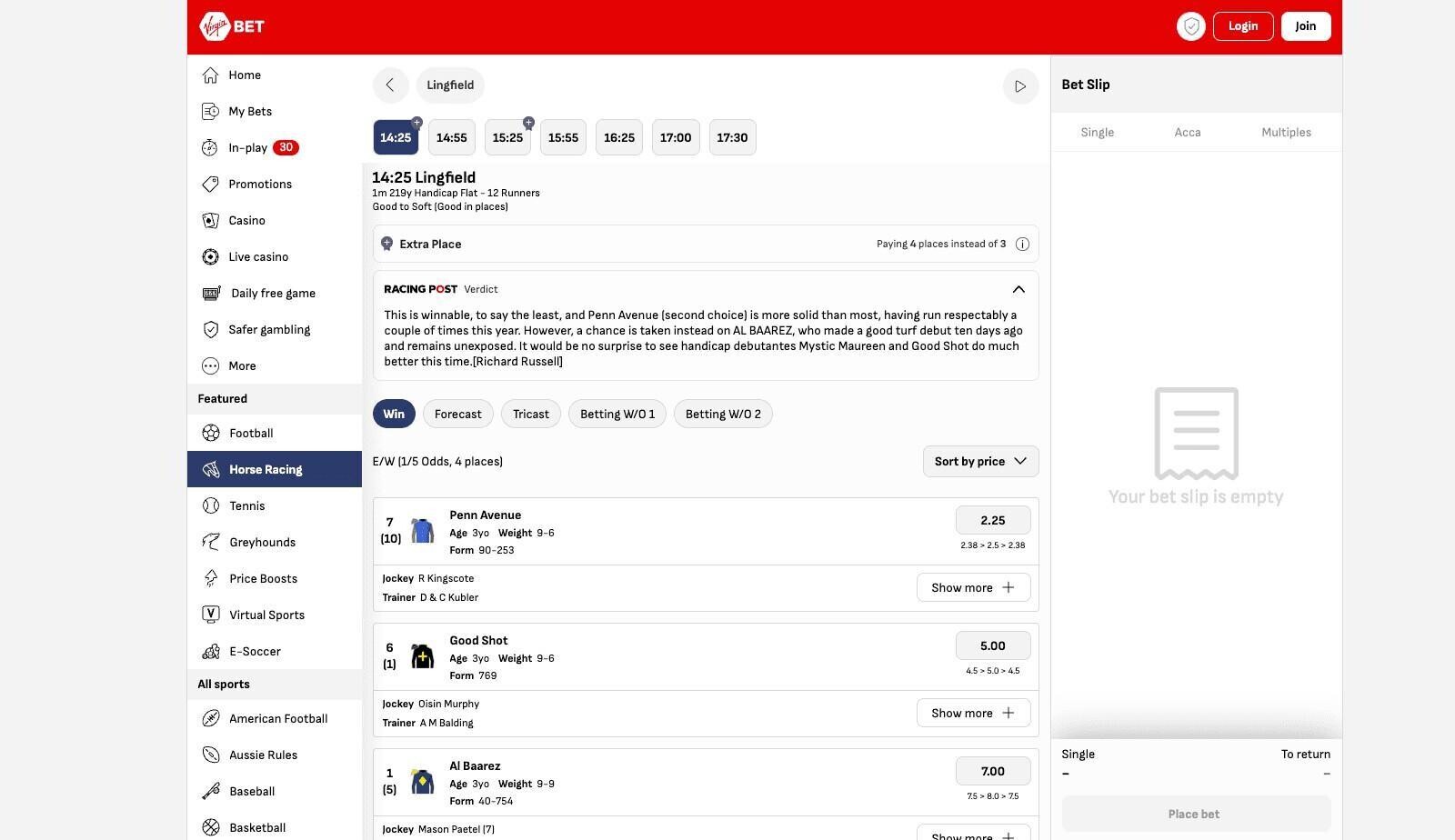This screenshot has height=840, width=1455.
Task: Open the Sort by price dropdown
Action: point(980,461)
